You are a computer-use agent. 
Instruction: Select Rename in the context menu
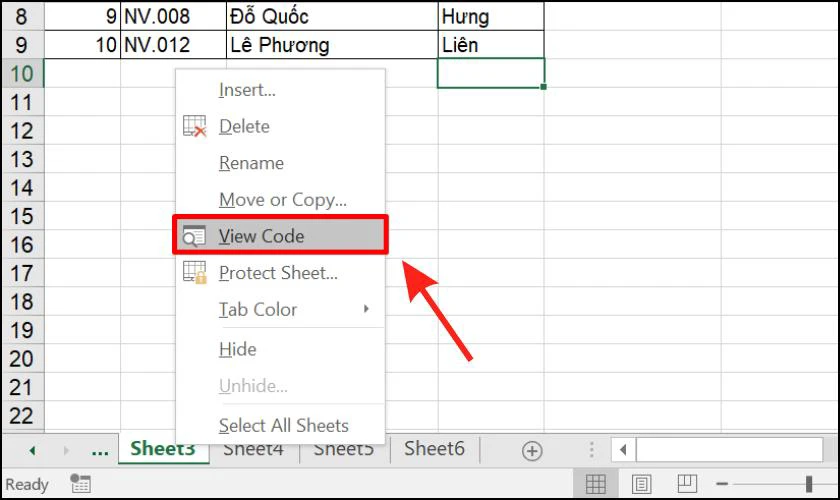tap(251, 163)
